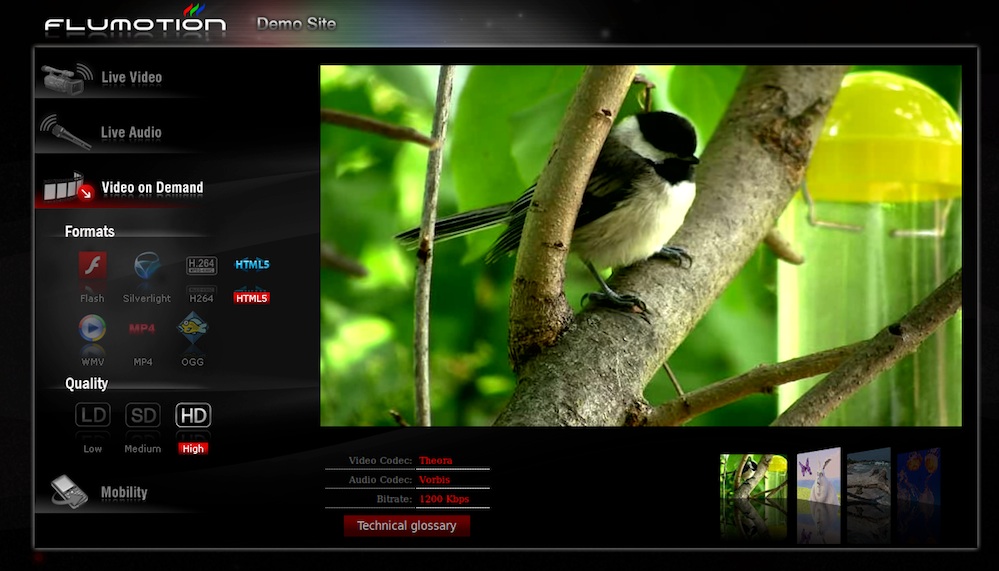Image resolution: width=999 pixels, height=571 pixels.
Task: Click the Flumotion logo
Action: 135,23
